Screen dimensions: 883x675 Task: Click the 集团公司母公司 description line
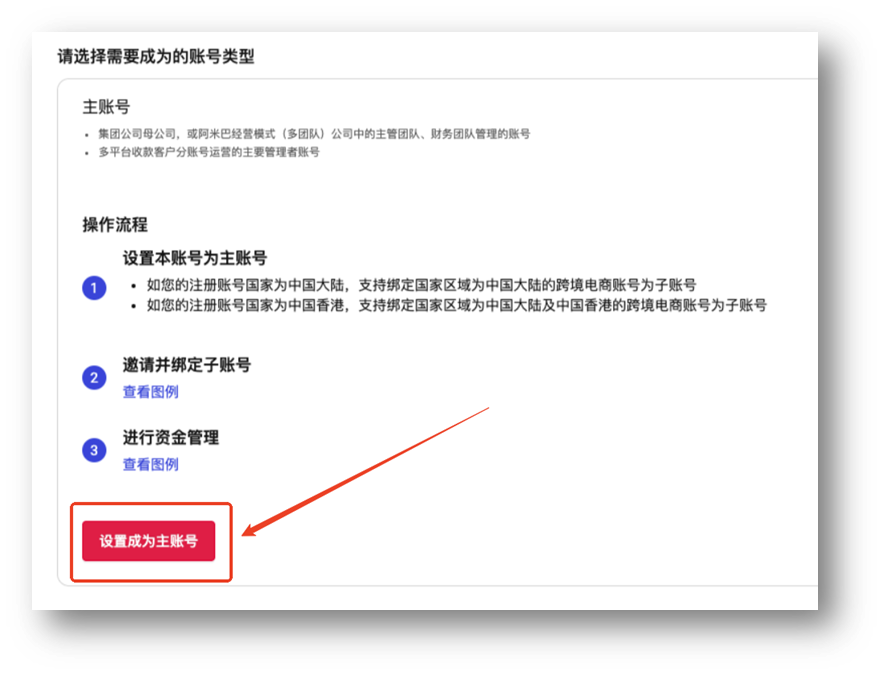(x=314, y=134)
